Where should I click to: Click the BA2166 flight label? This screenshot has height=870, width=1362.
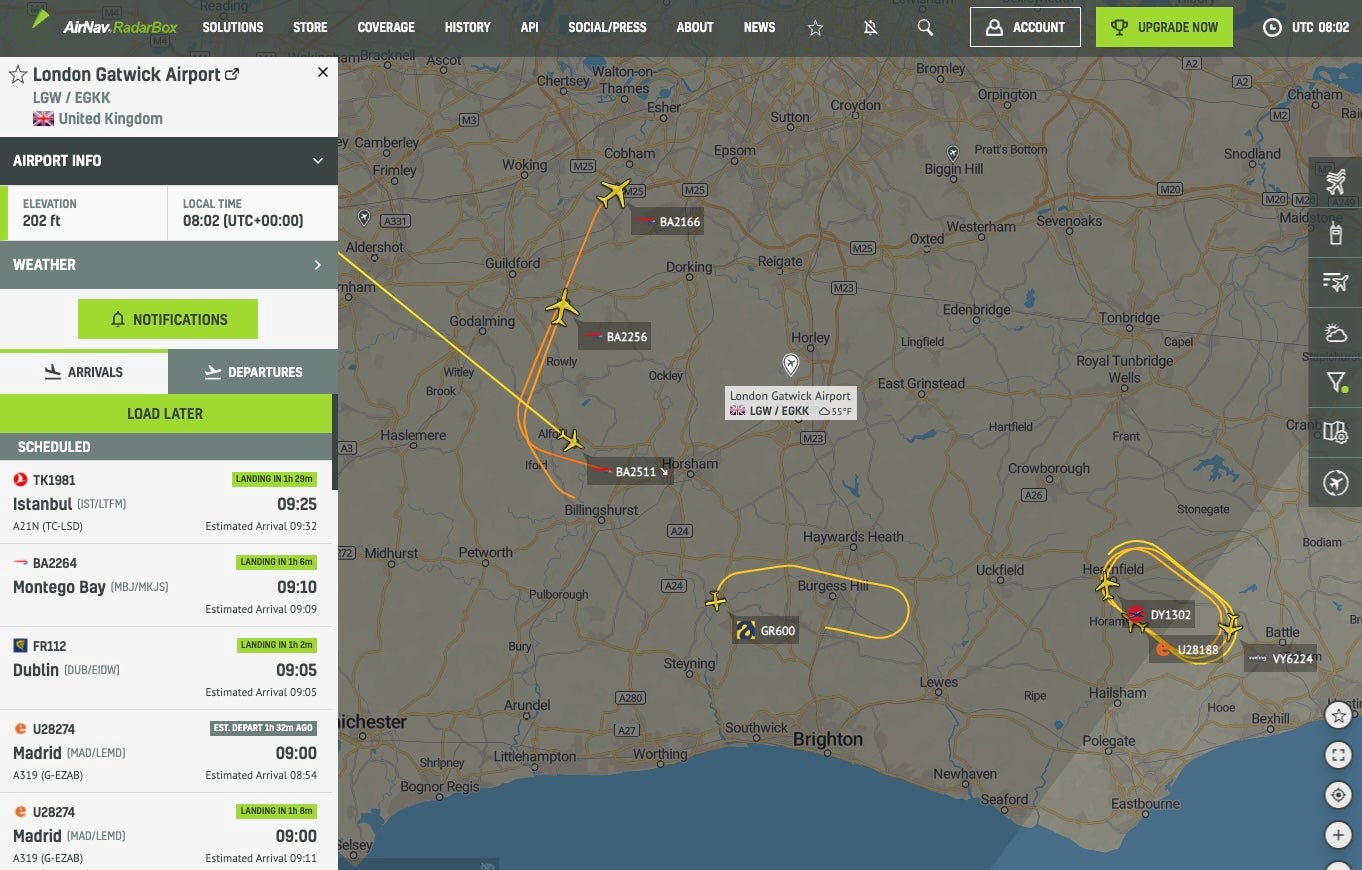coord(667,221)
